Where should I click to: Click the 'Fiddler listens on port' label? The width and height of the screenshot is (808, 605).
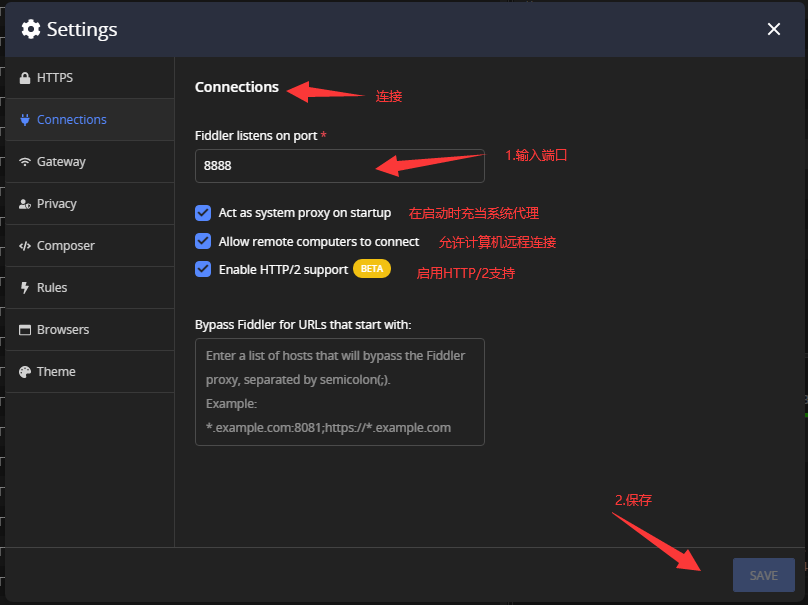click(256, 136)
